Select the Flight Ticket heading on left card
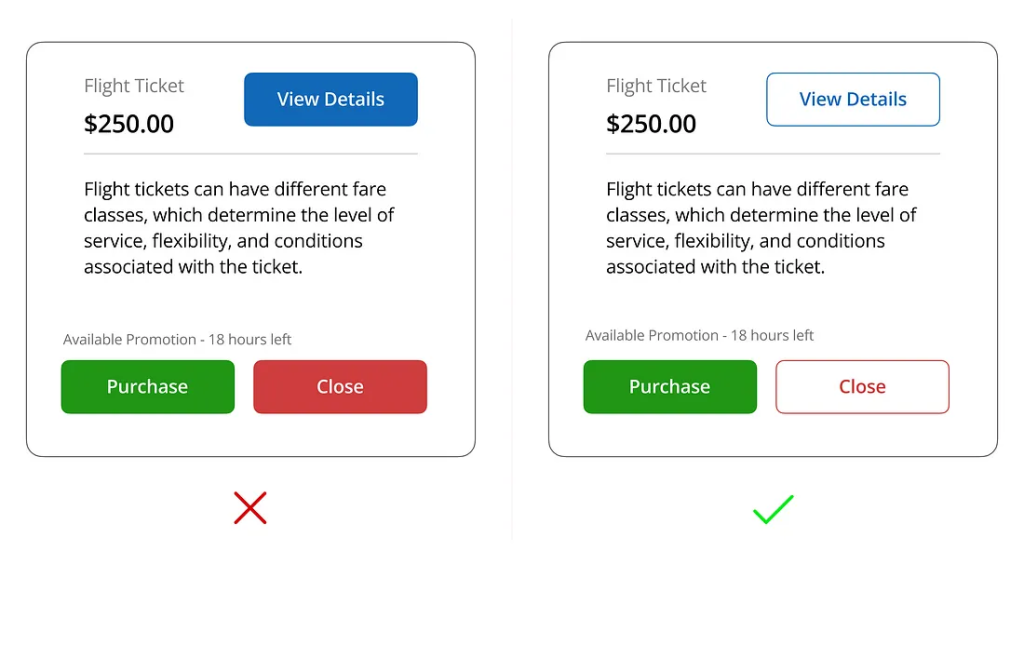This screenshot has height=658, width=1024. pos(134,86)
